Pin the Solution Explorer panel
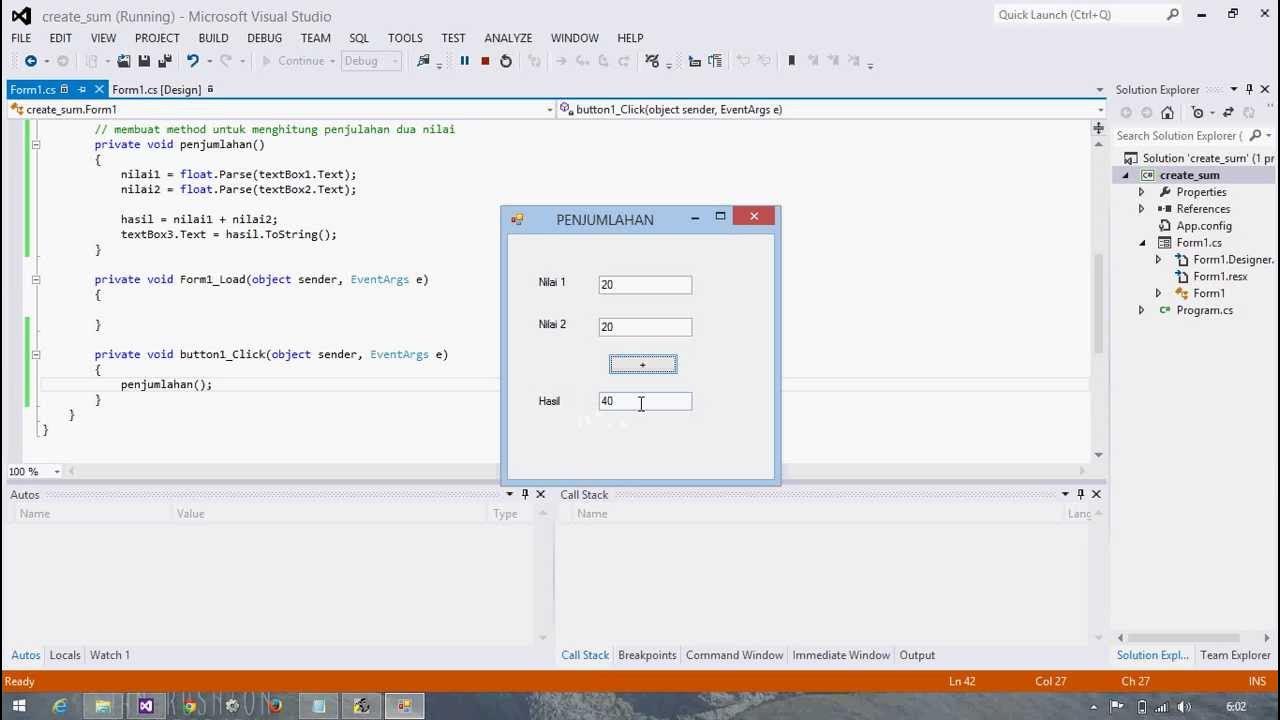This screenshot has height=720, width=1280. pyautogui.click(x=1249, y=90)
